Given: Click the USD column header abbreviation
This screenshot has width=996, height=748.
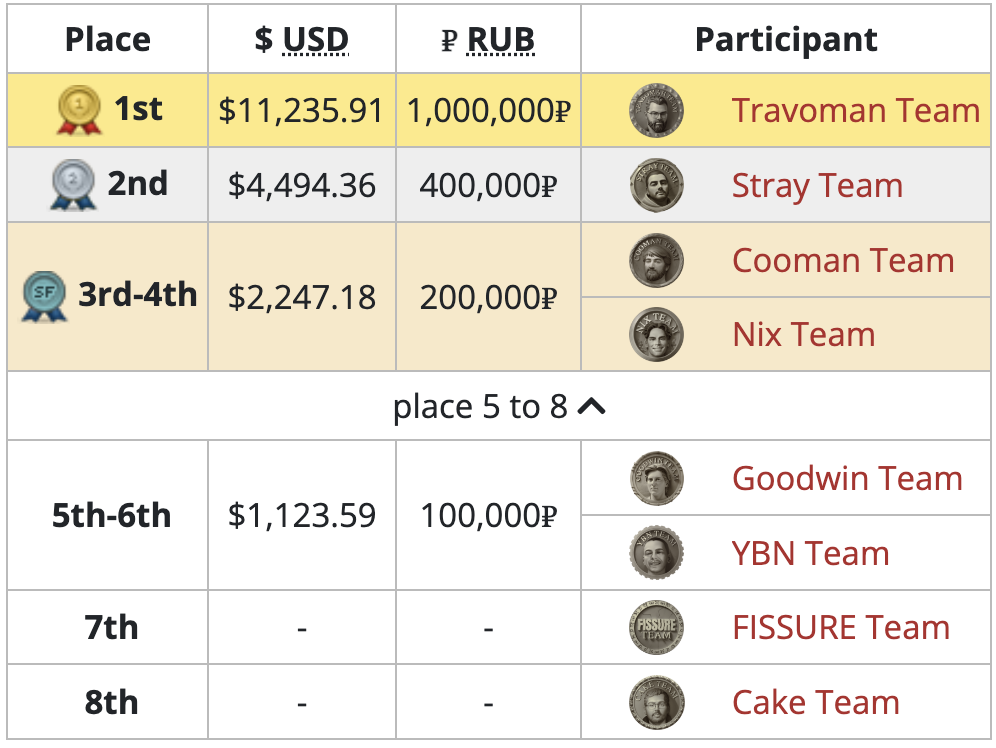Looking at the screenshot, I should pos(315,40).
